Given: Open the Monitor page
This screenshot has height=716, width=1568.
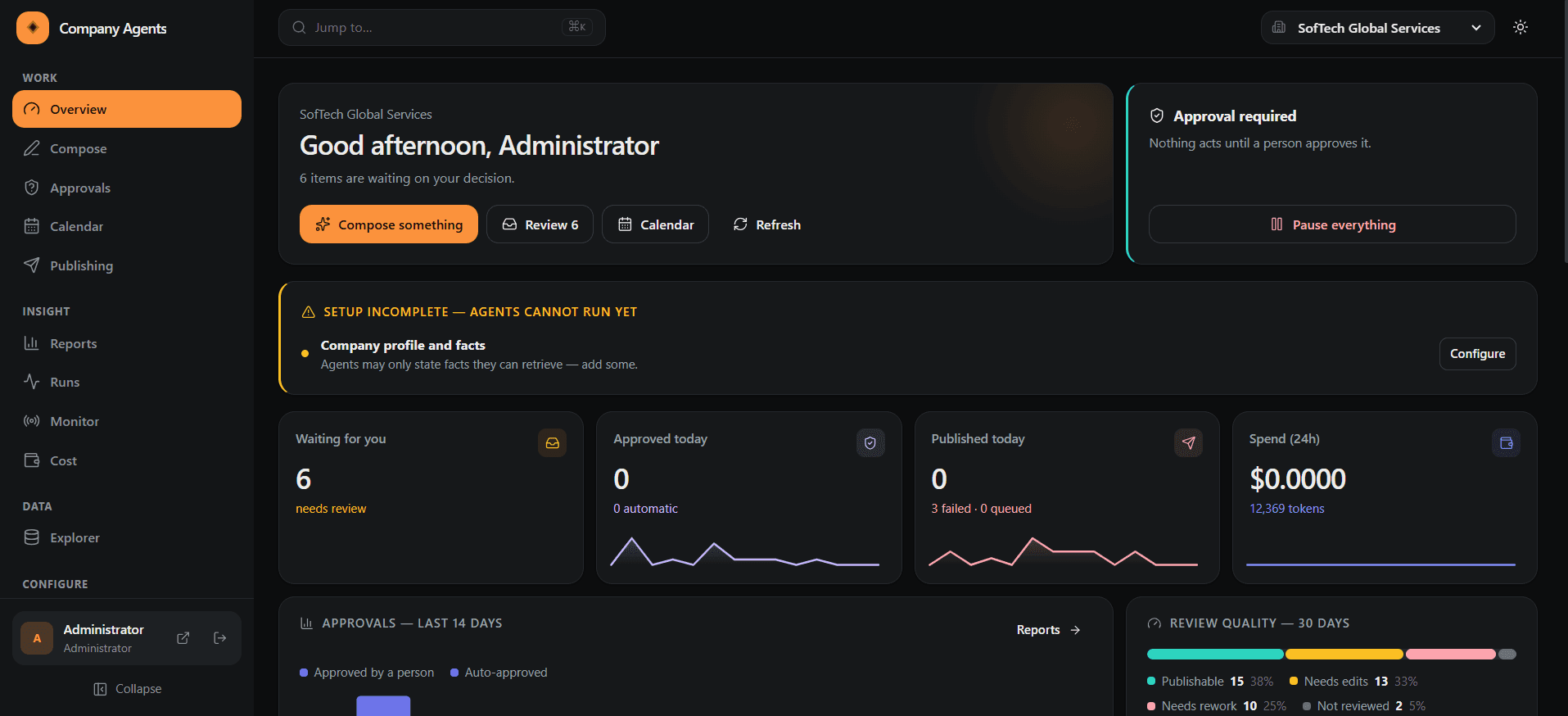Looking at the screenshot, I should 127,421.
